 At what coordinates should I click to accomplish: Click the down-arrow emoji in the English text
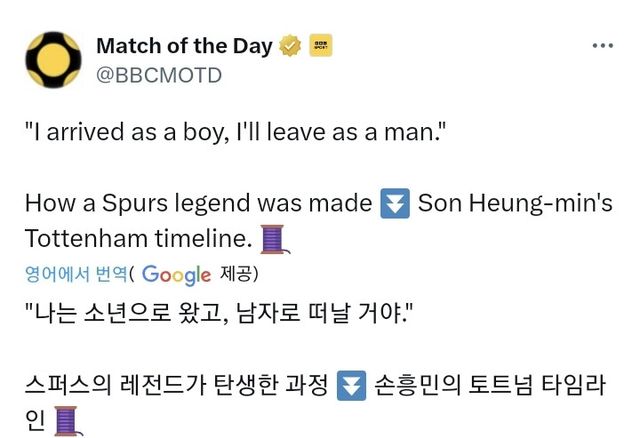(x=396, y=204)
